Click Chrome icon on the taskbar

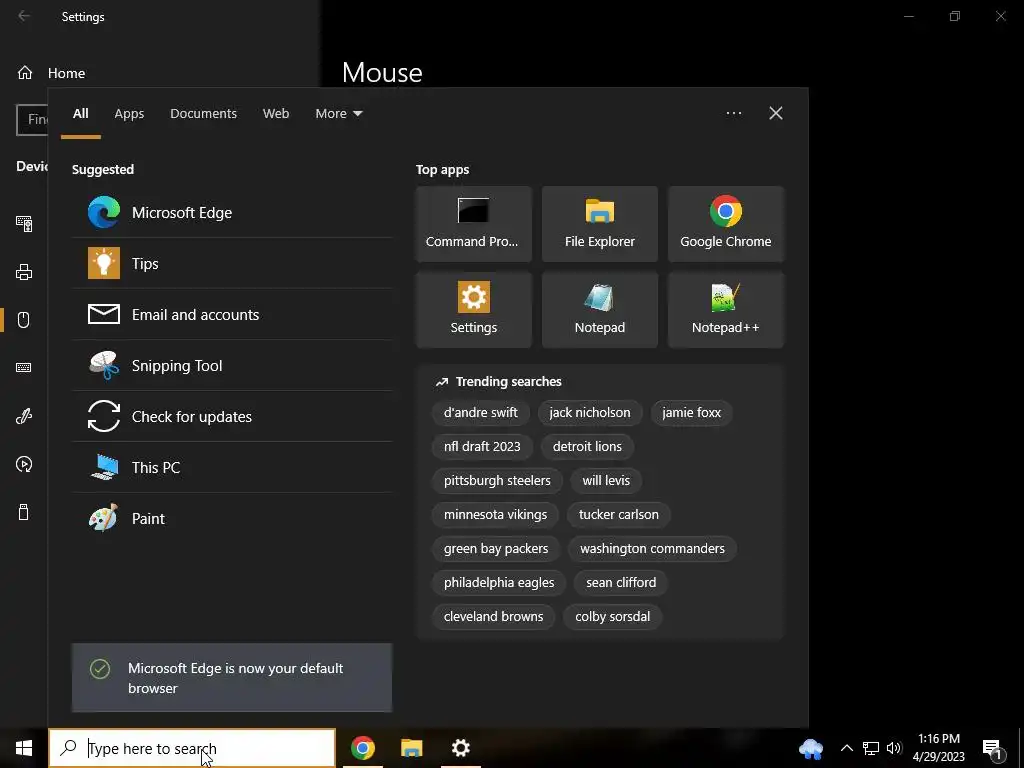(362, 748)
